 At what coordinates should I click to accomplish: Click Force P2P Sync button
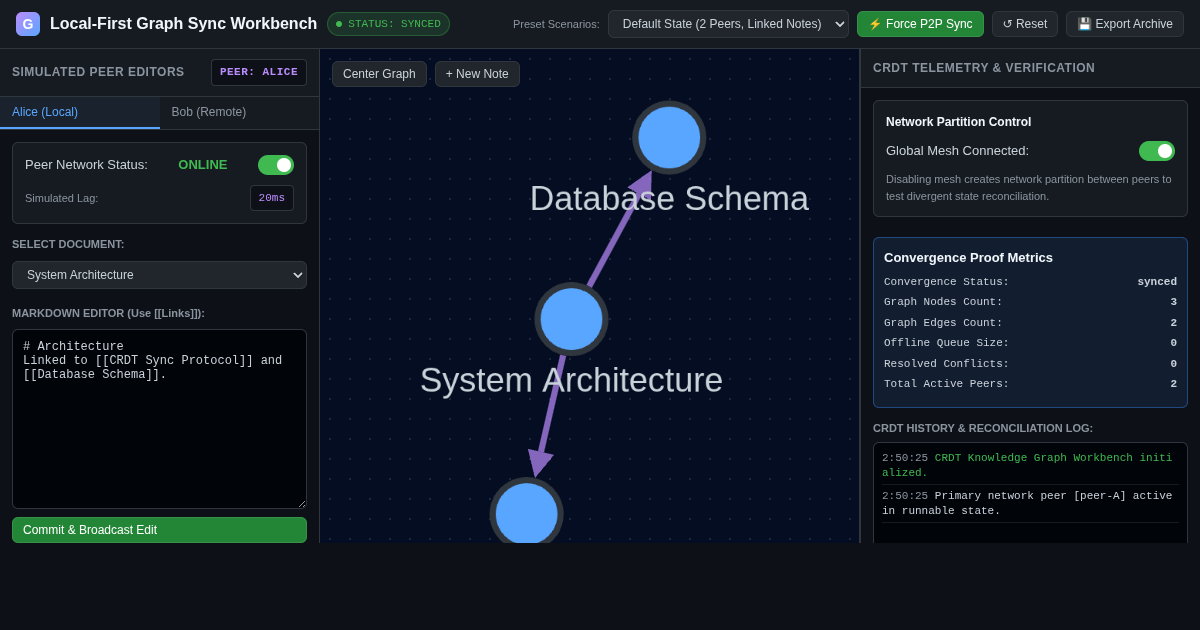[920, 24]
